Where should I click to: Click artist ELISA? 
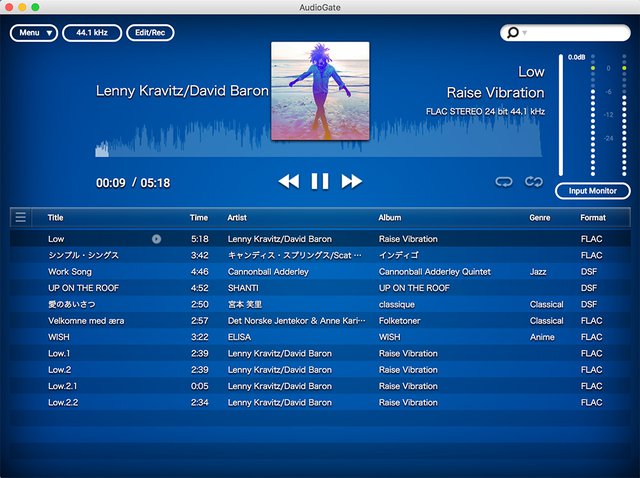(x=239, y=337)
